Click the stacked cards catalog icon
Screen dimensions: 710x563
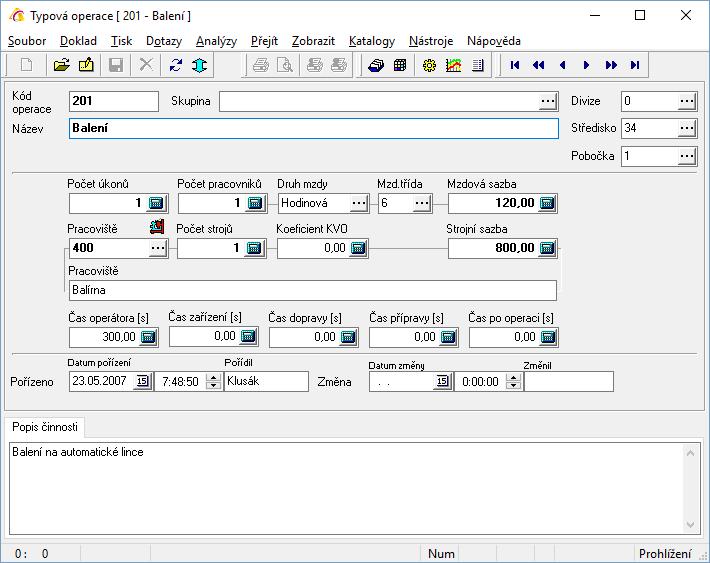point(376,65)
